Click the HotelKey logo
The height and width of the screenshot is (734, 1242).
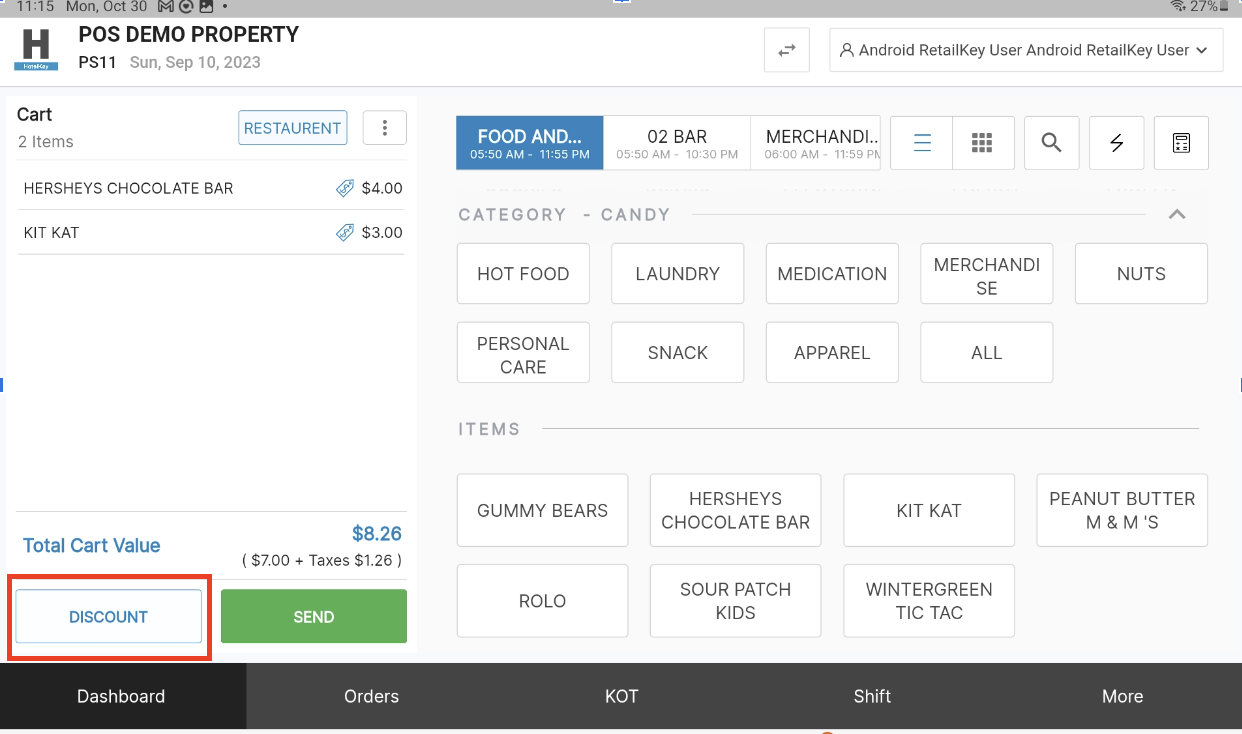[36, 50]
